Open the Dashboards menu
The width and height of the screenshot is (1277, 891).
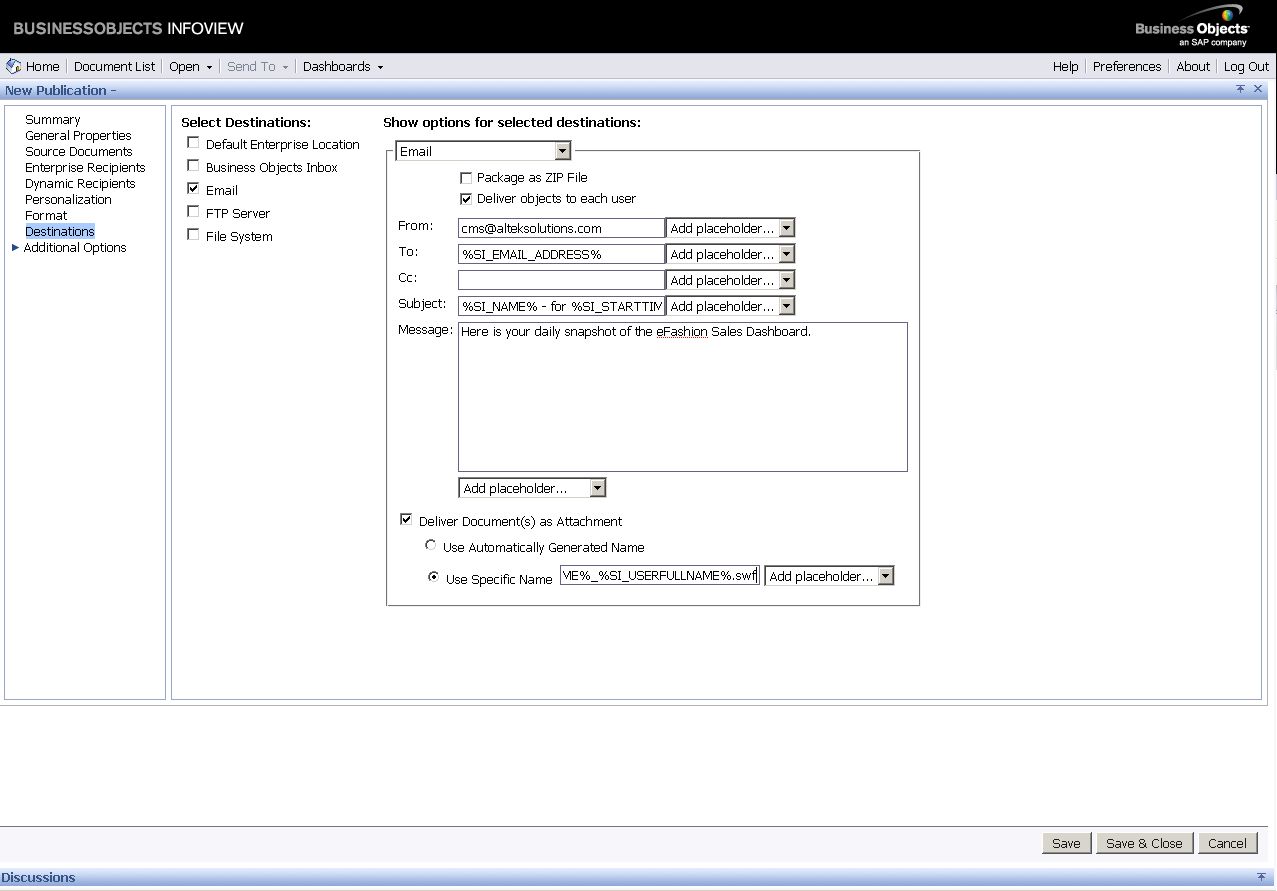coord(343,66)
